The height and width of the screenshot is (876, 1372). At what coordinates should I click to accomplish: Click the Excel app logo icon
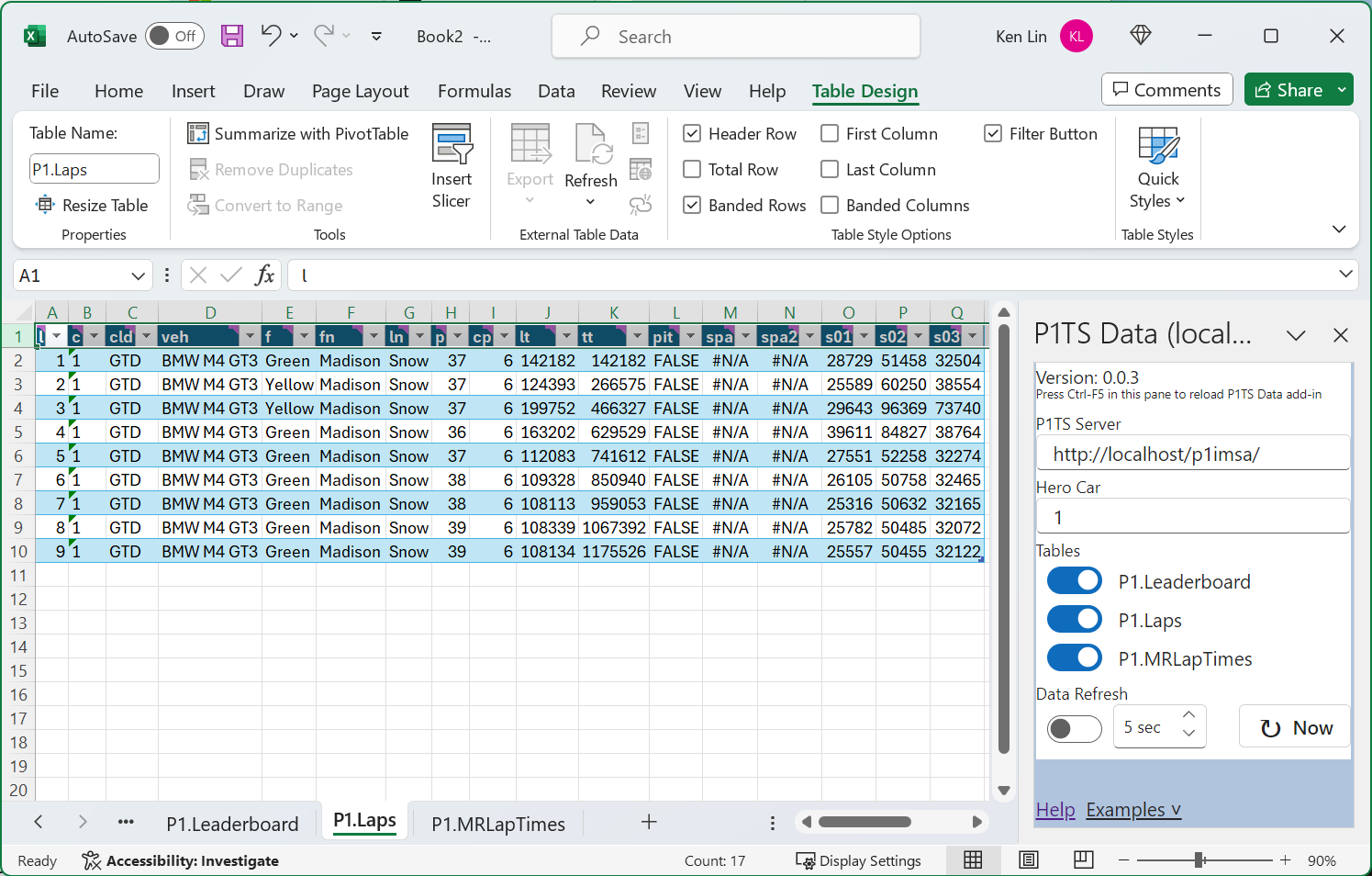[34, 36]
